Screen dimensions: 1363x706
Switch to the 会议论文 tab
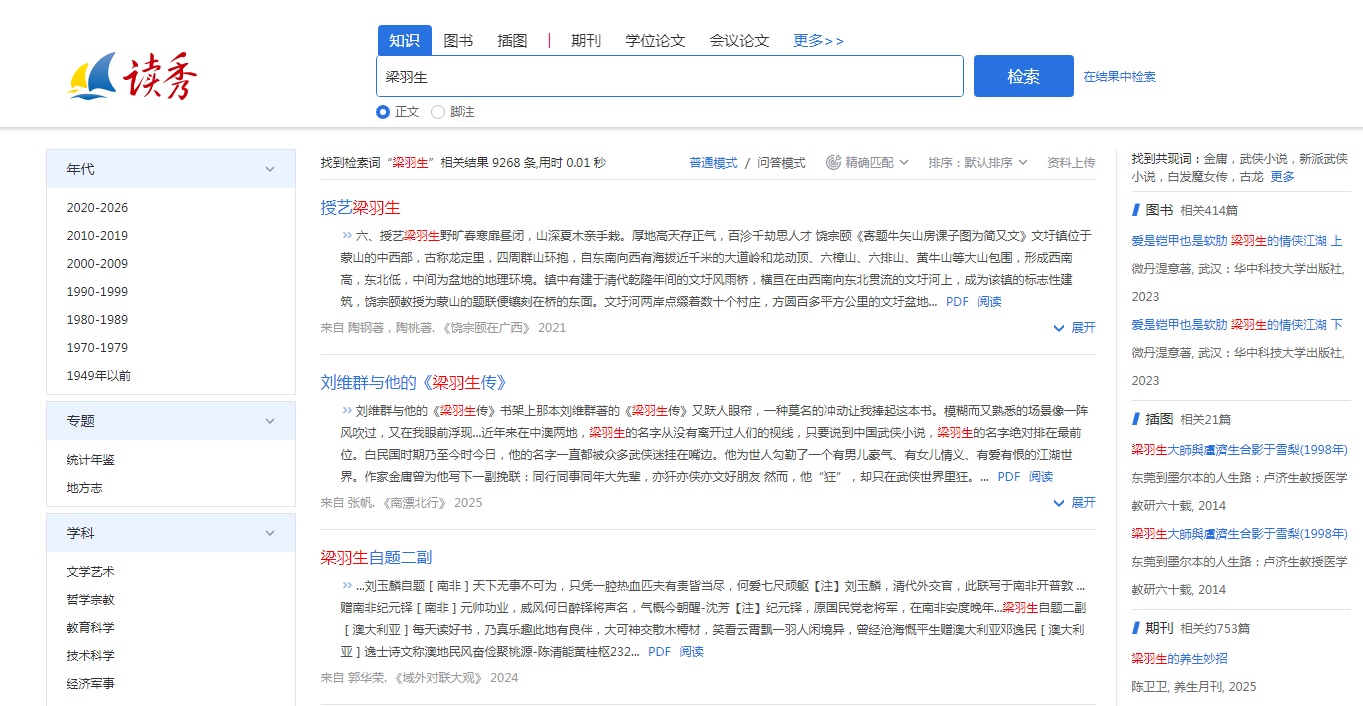(739, 41)
